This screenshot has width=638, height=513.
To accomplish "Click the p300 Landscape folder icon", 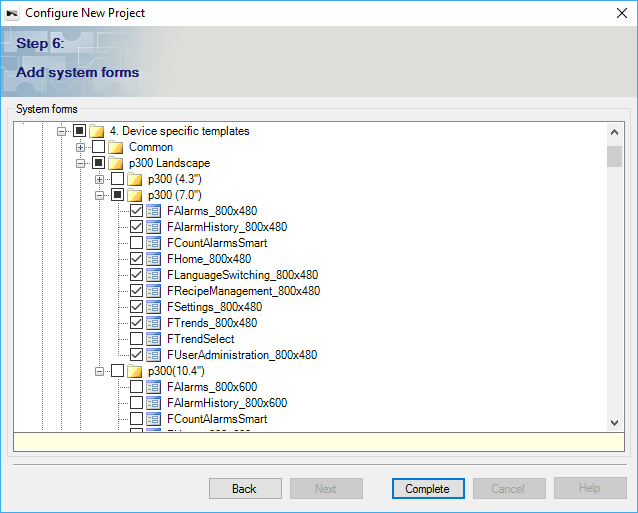I will [116, 163].
